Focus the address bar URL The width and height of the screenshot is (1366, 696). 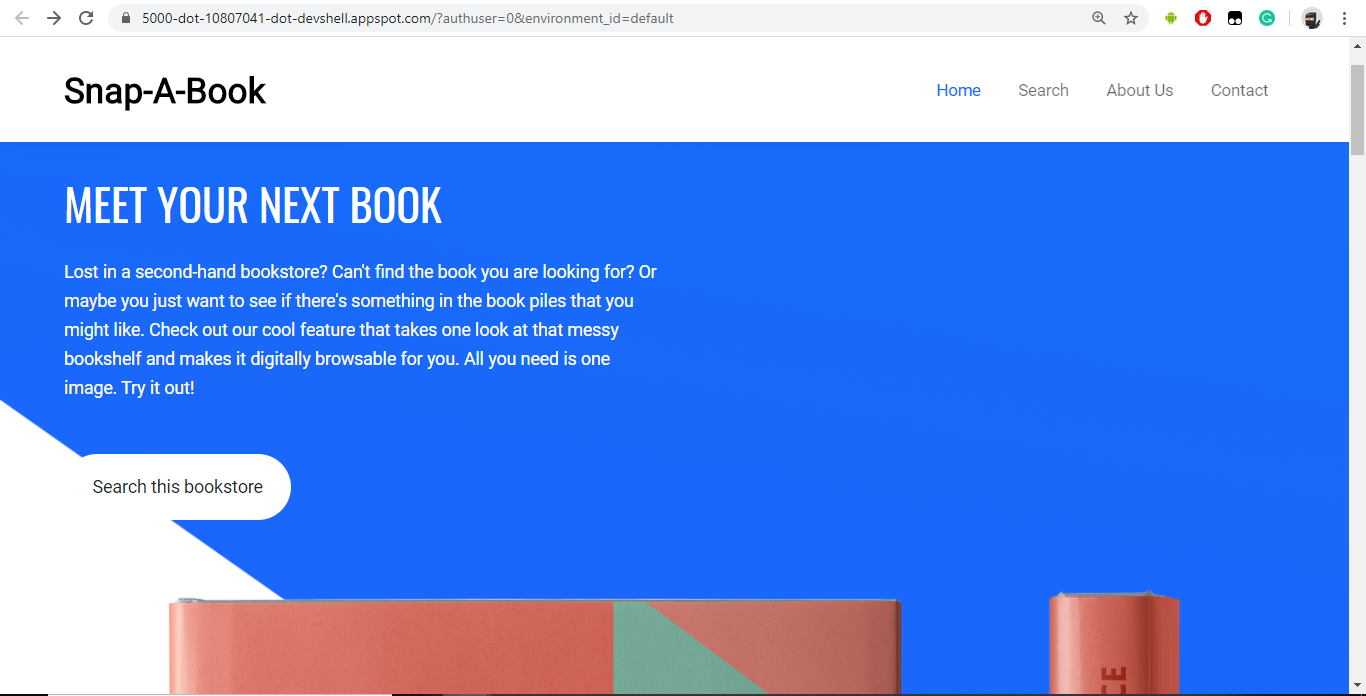(x=600, y=18)
